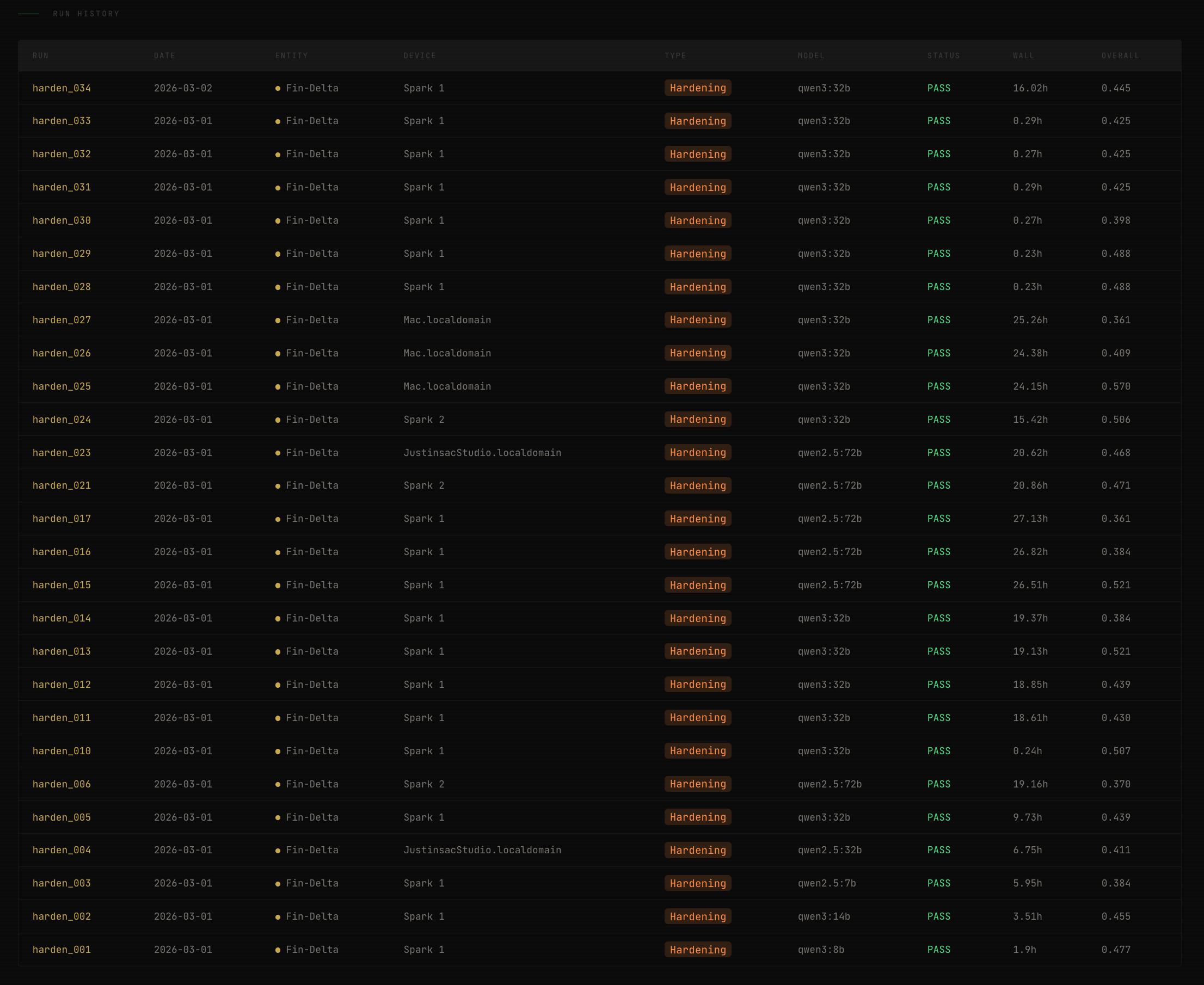1204x985 pixels.
Task: Click the yellow entity dot for harden_030
Action: [278, 221]
